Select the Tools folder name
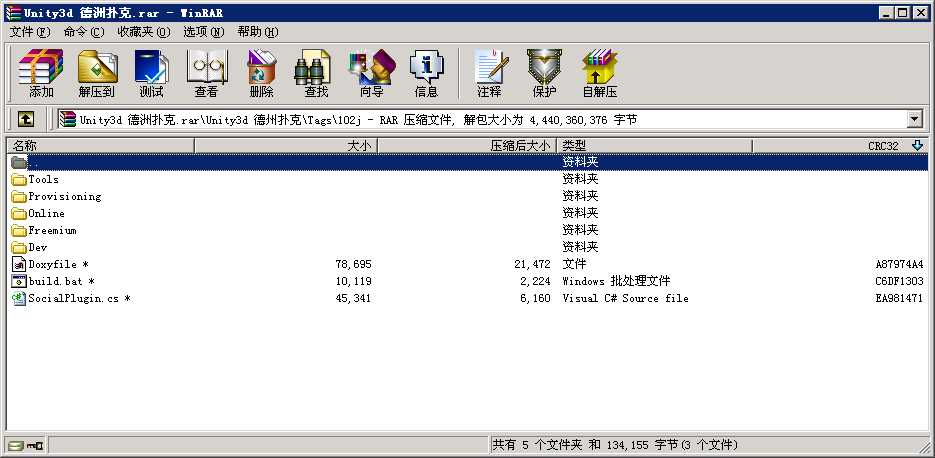The width and height of the screenshot is (935, 458). (44, 180)
